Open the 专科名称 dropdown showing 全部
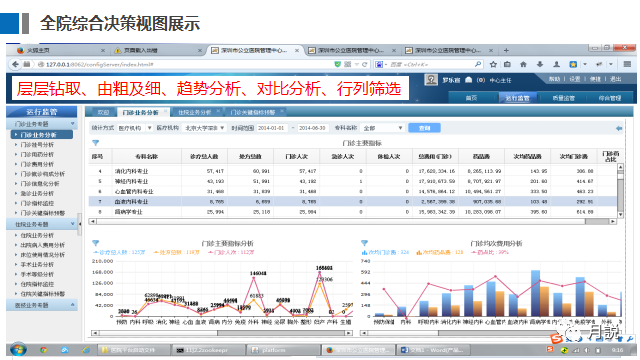The height and width of the screenshot is (360, 640). click(383, 128)
